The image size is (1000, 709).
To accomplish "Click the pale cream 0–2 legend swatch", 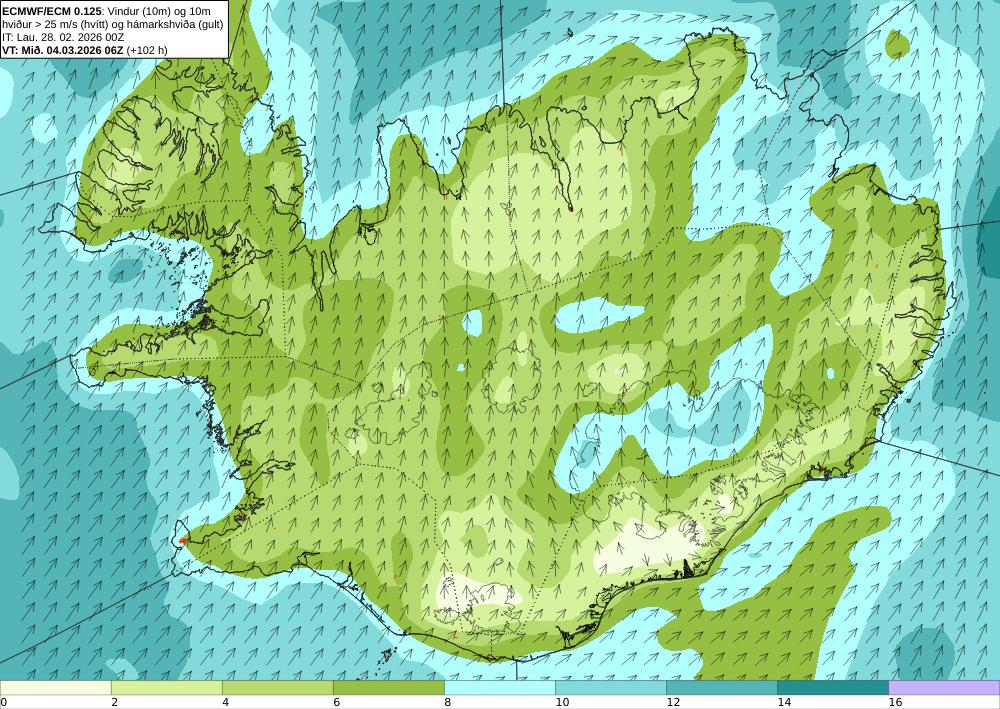I will 55,688.
